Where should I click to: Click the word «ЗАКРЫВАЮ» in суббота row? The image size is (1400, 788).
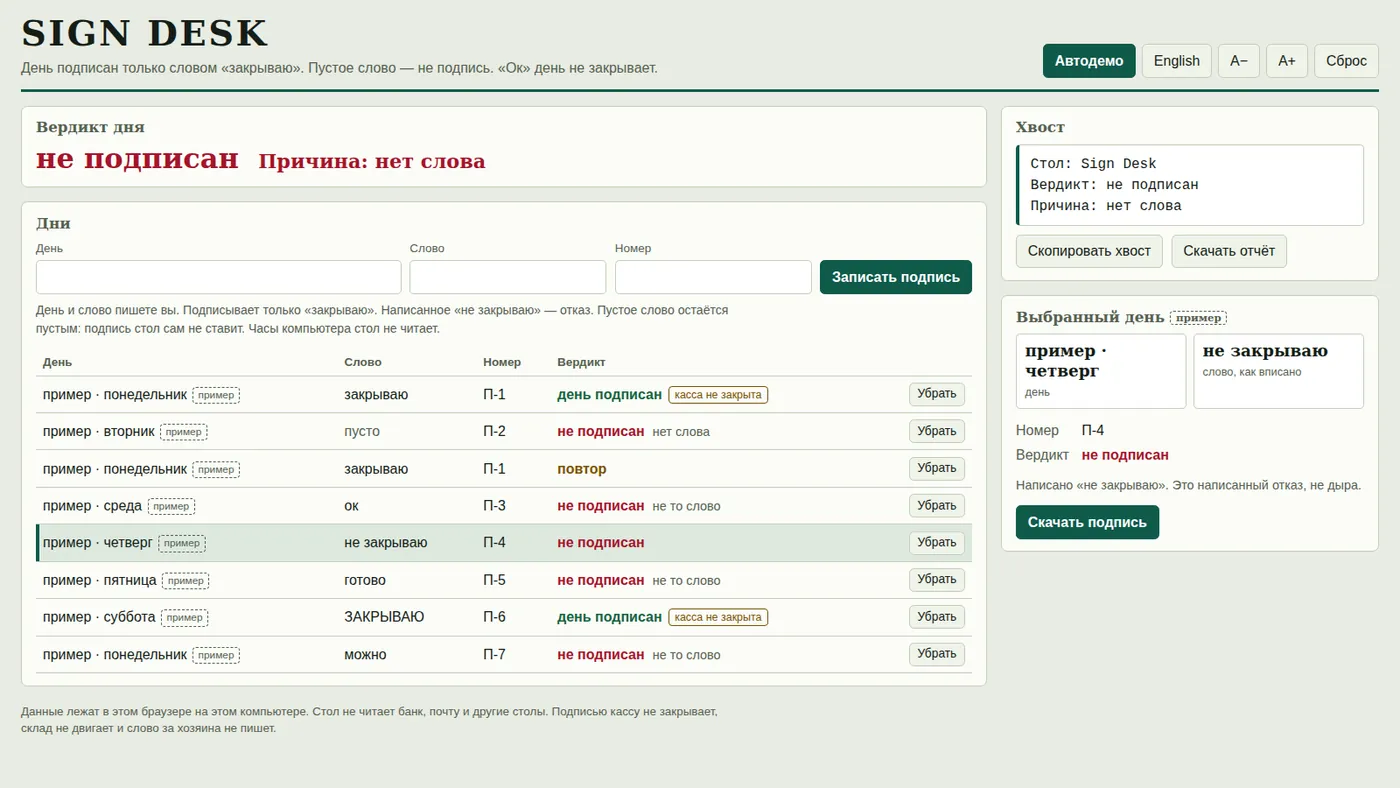(x=384, y=617)
